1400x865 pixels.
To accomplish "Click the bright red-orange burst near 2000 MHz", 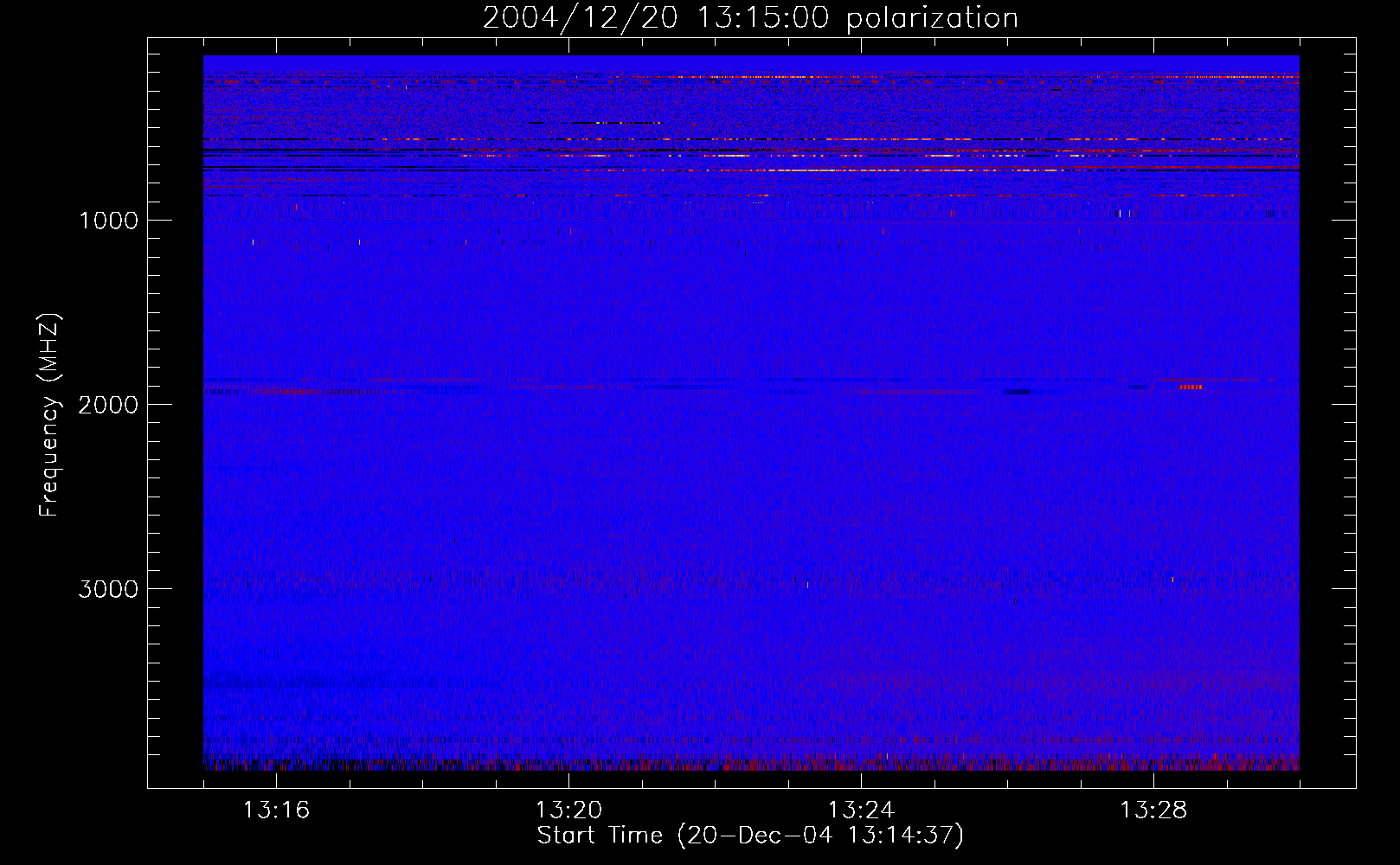I will coord(1191,387).
